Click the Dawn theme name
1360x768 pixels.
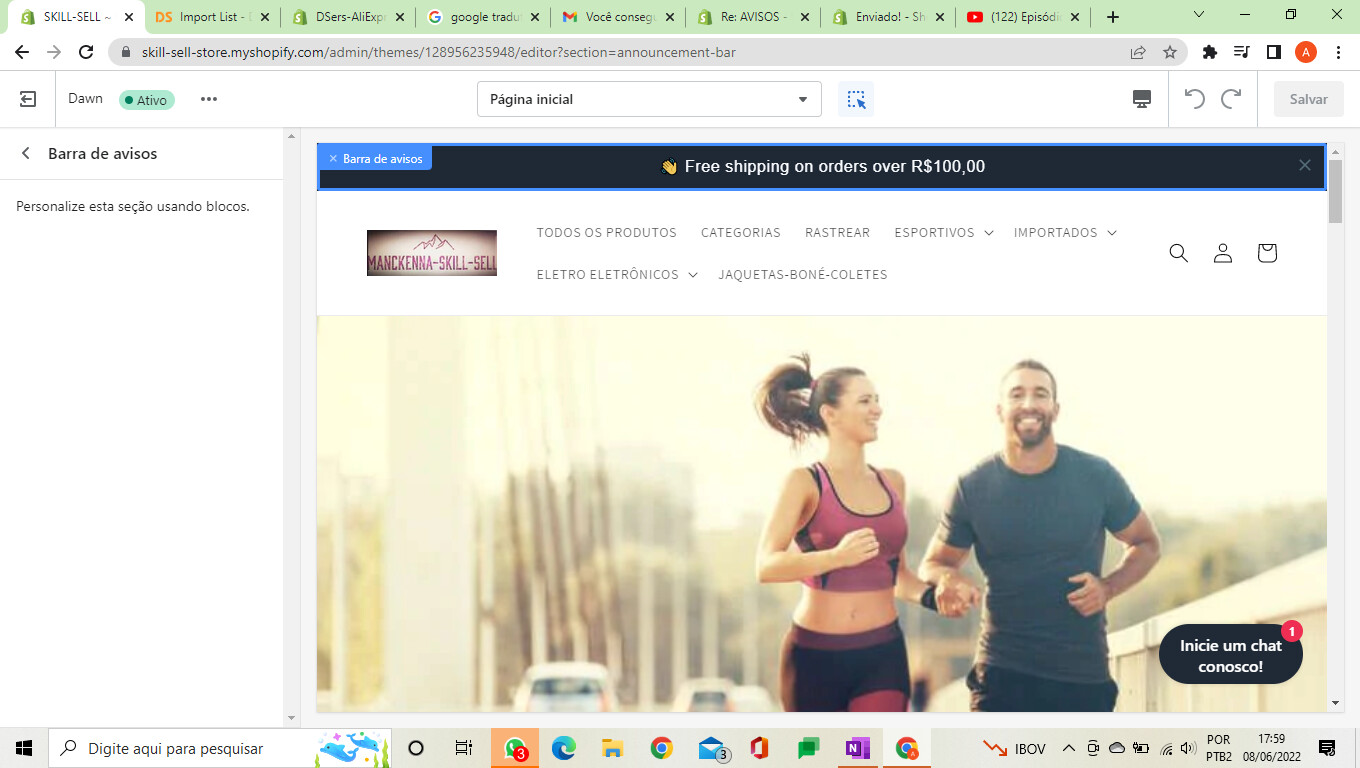[x=86, y=99]
